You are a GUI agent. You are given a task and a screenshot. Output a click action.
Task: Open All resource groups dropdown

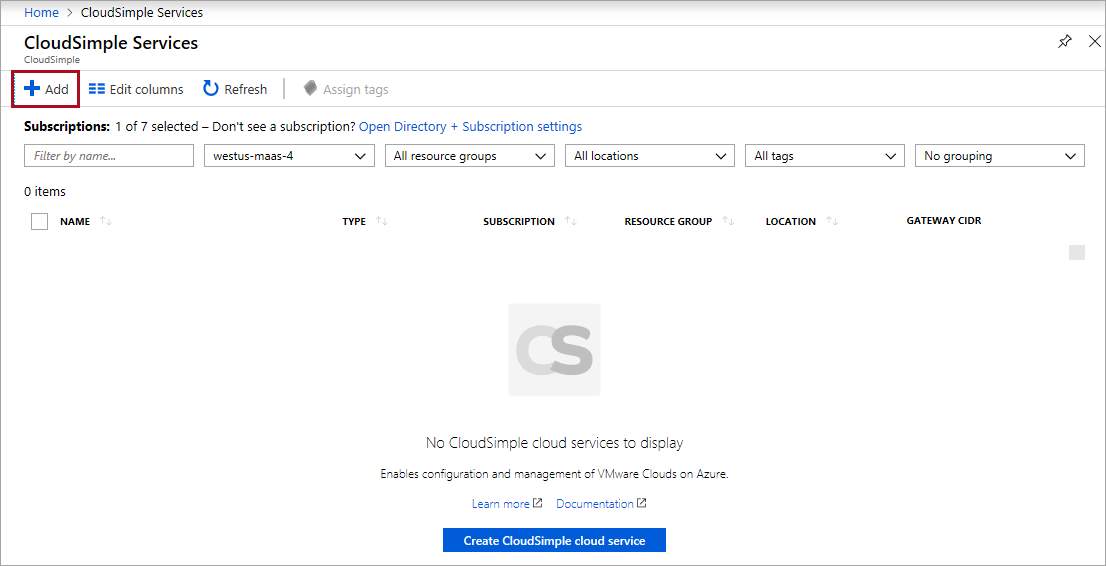click(470, 156)
